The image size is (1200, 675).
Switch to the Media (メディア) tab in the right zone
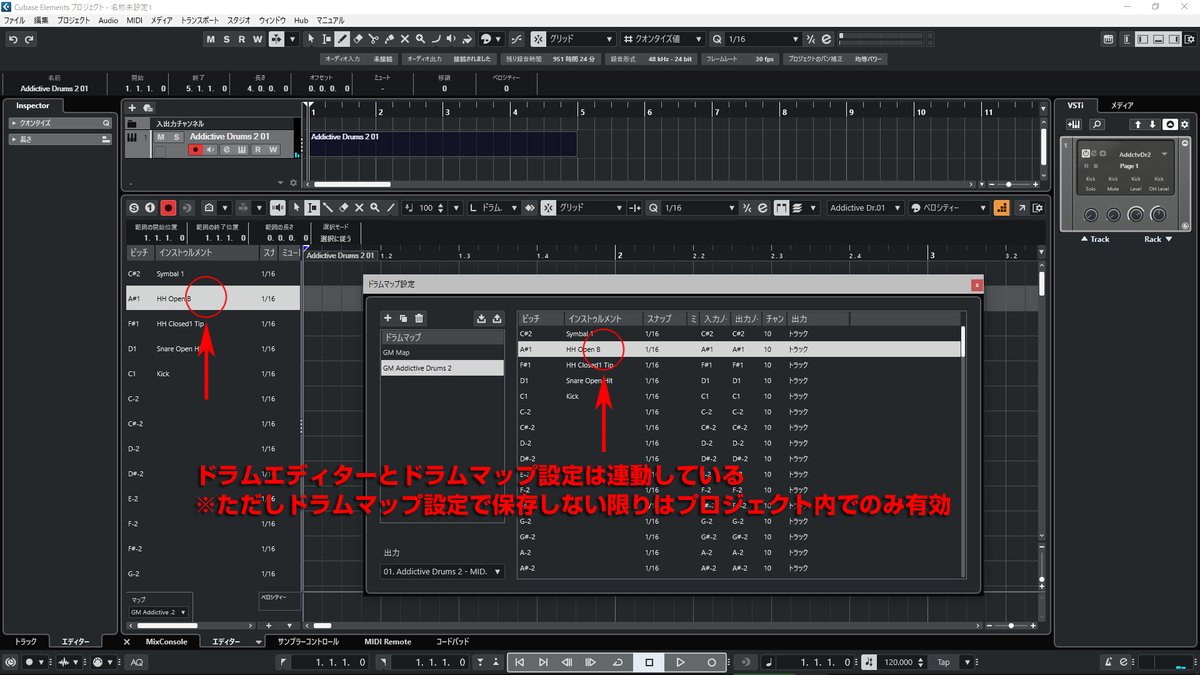(1122, 105)
